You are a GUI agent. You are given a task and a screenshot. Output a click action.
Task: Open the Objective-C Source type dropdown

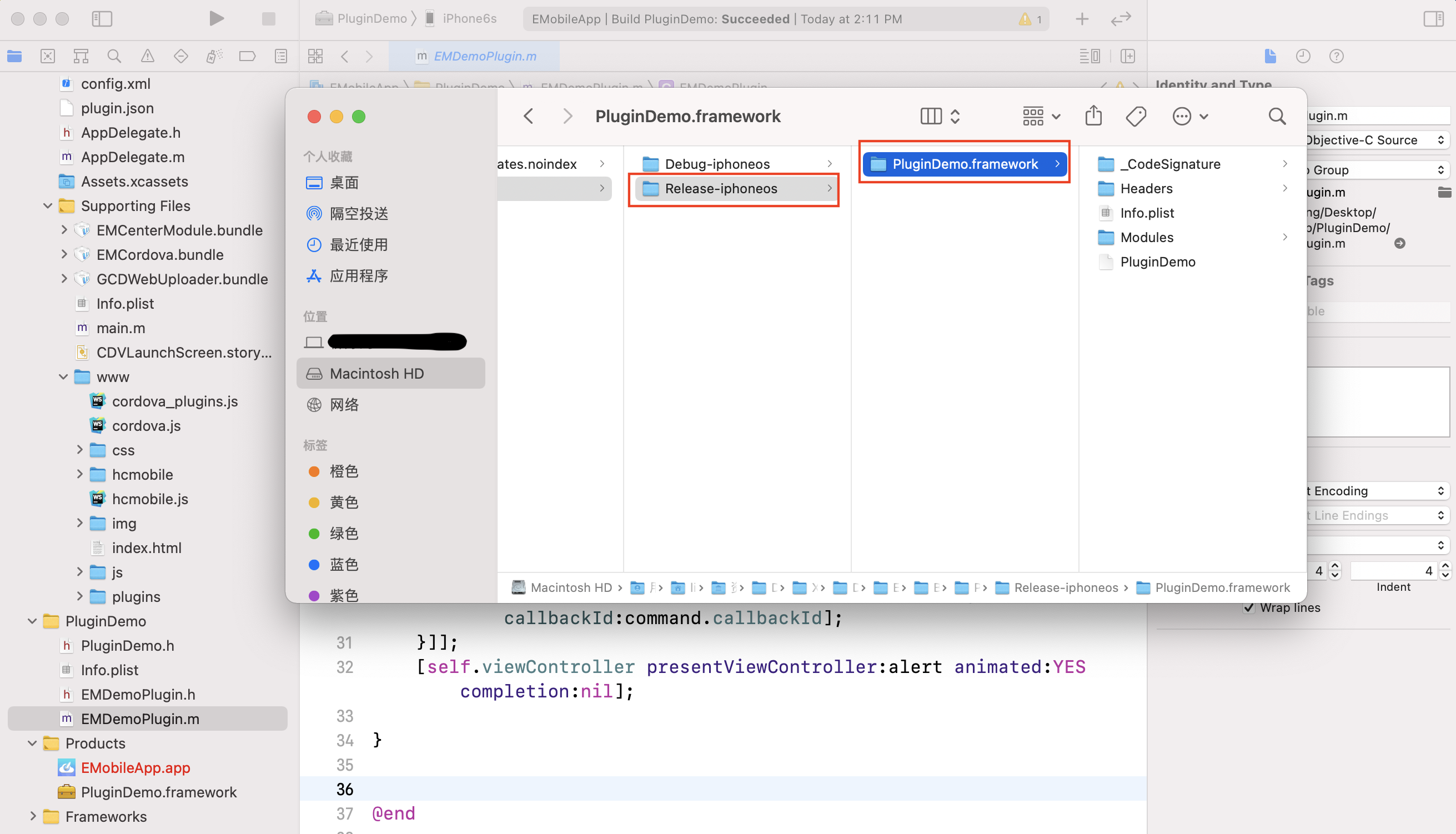tap(1378, 140)
